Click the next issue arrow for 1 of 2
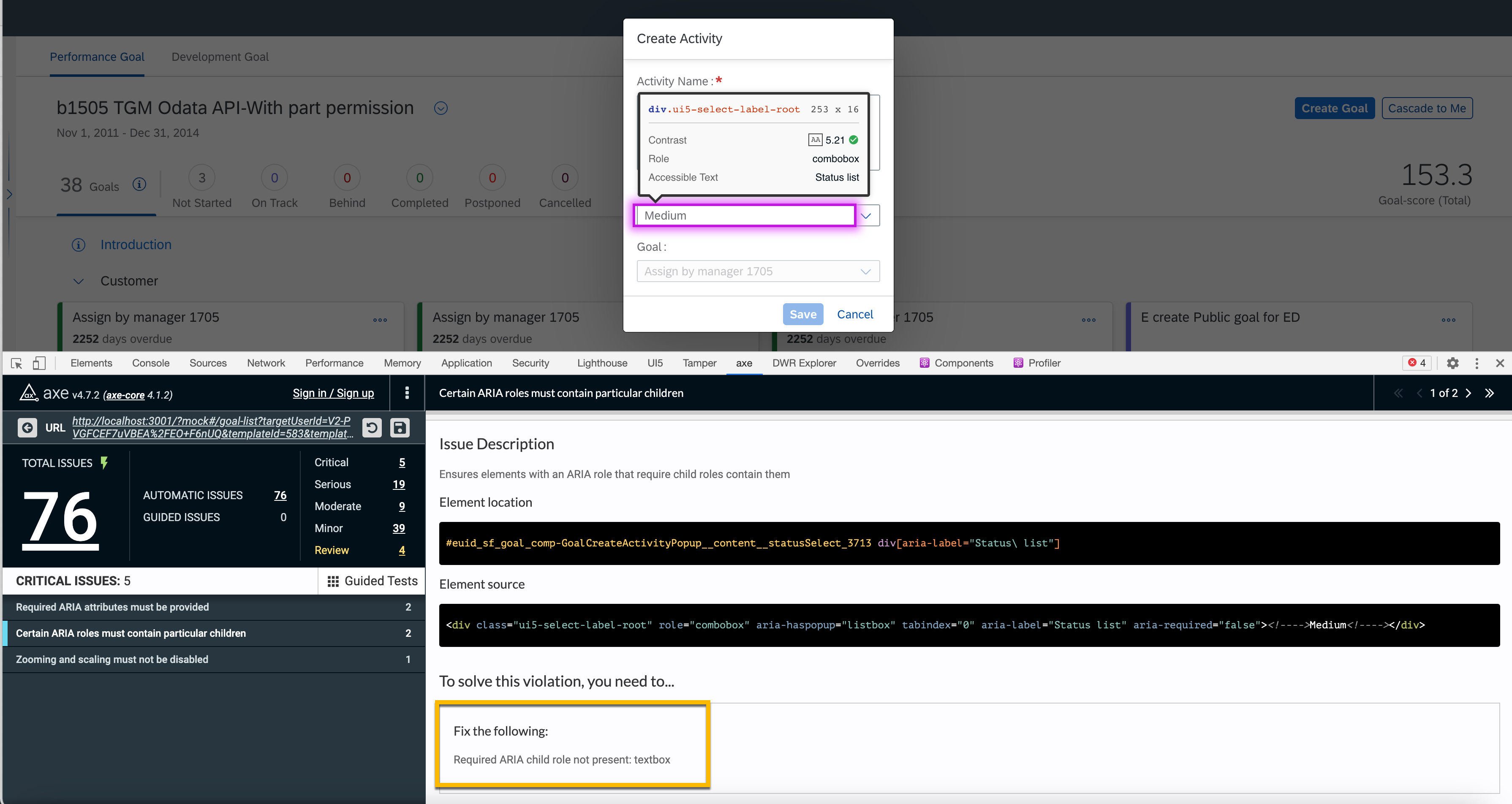 point(1468,393)
